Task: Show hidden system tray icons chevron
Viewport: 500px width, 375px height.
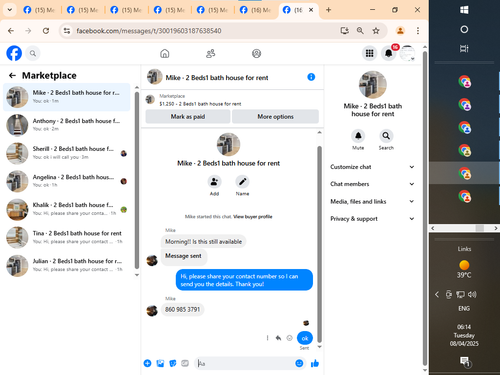Action: [437, 294]
